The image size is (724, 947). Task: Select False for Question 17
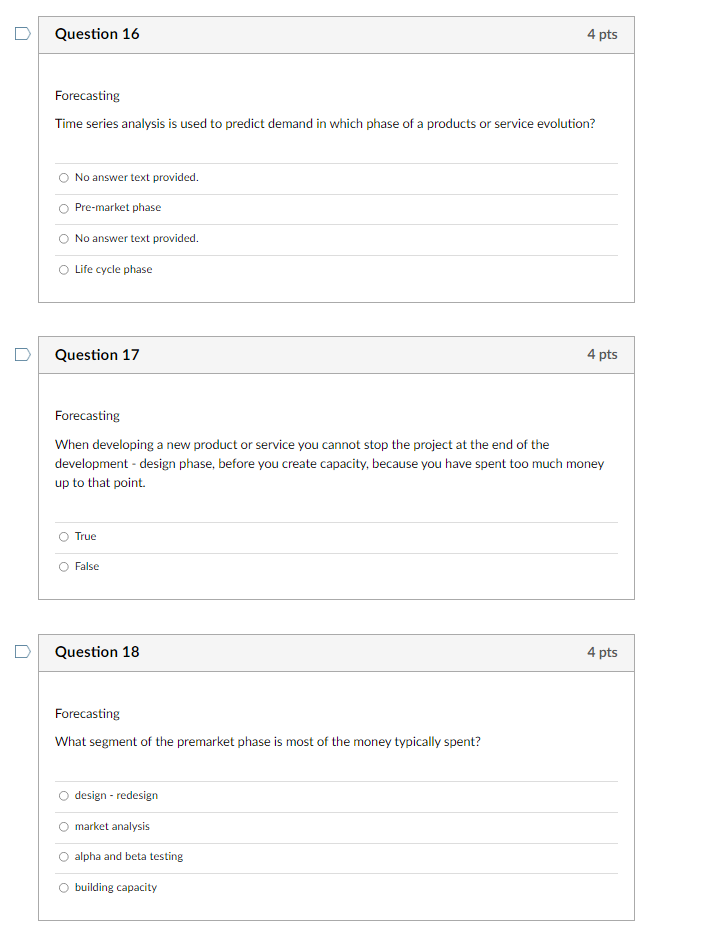62,566
